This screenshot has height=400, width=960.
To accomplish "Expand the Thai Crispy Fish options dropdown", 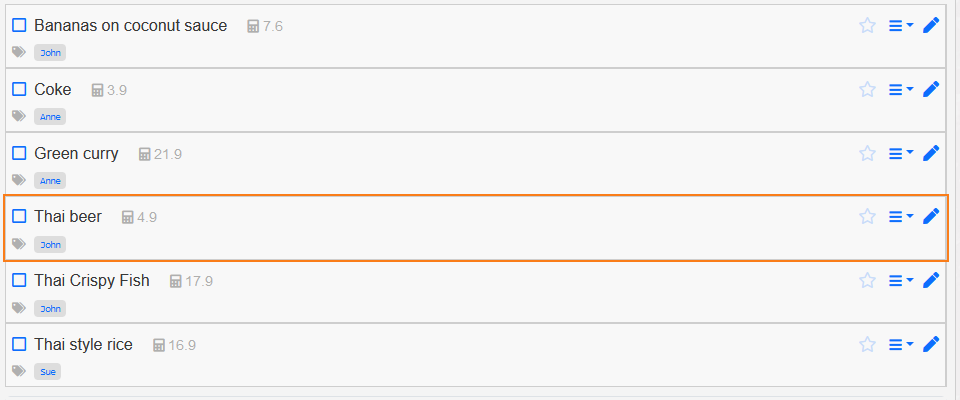I will (900, 280).
